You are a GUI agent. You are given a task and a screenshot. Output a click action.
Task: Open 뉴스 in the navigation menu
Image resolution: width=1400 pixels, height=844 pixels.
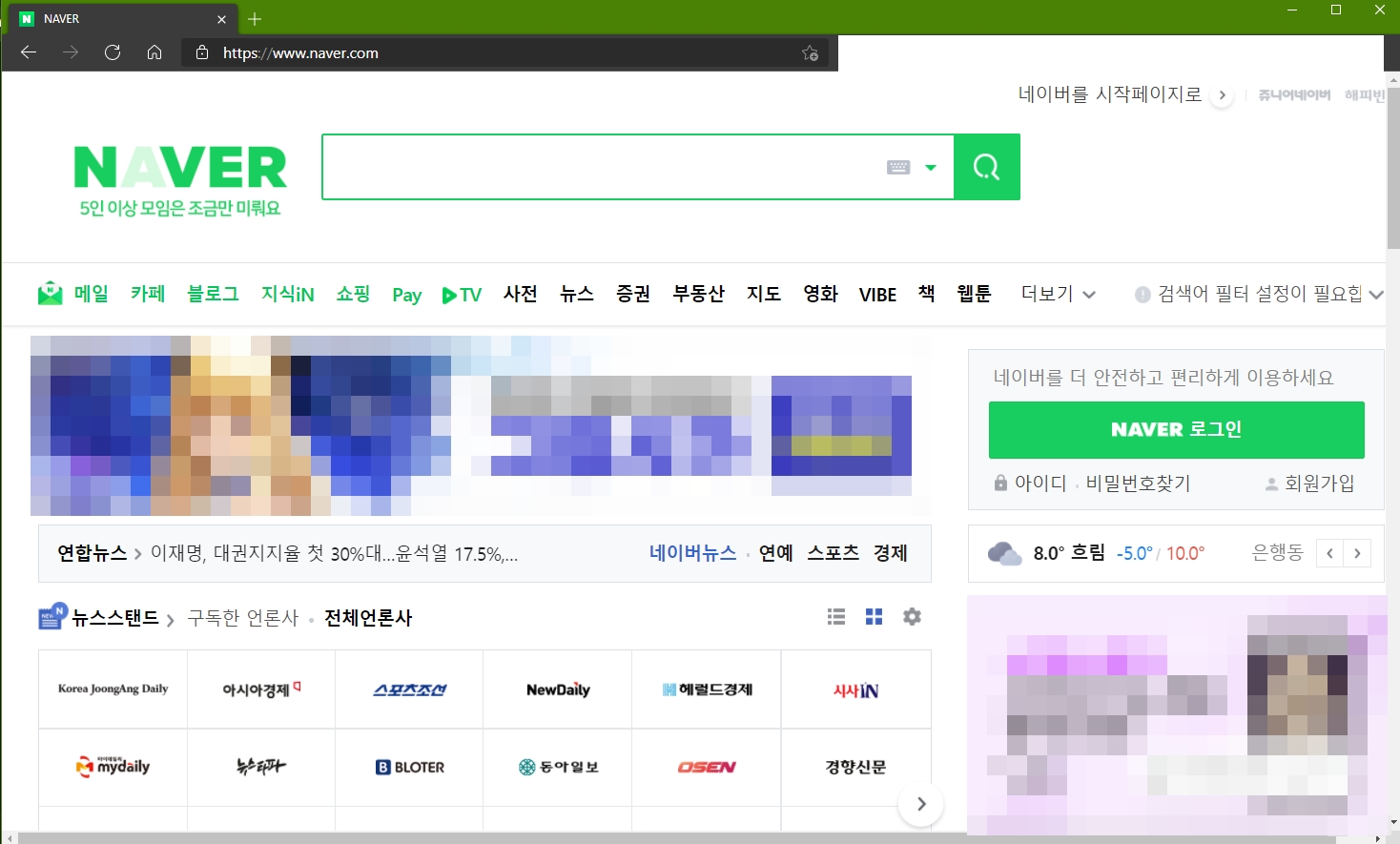tap(577, 294)
